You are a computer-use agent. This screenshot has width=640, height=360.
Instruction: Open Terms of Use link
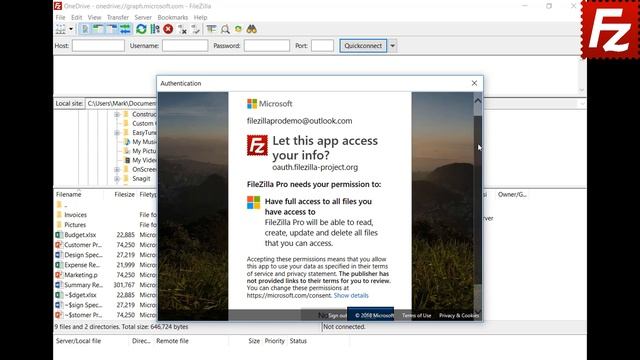(x=416, y=315)
